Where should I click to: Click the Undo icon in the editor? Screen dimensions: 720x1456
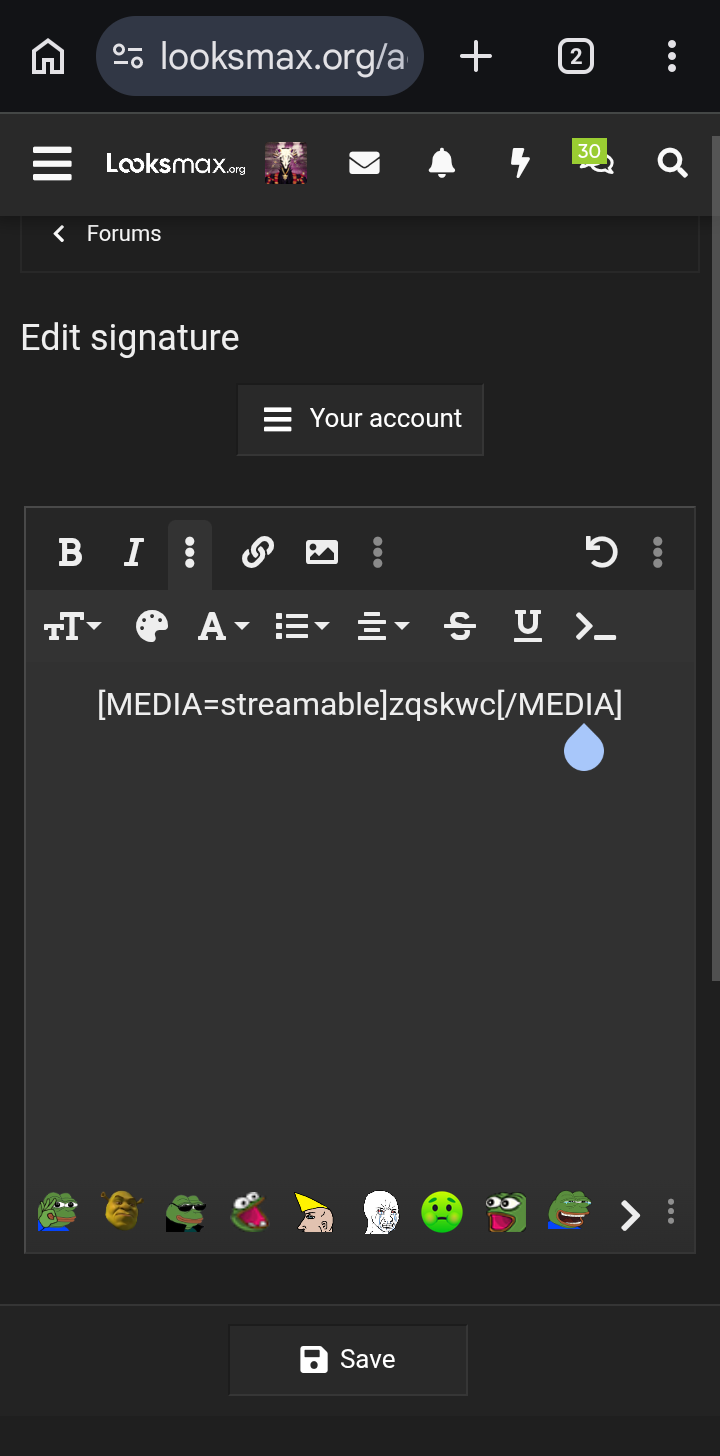click(601, 552)
